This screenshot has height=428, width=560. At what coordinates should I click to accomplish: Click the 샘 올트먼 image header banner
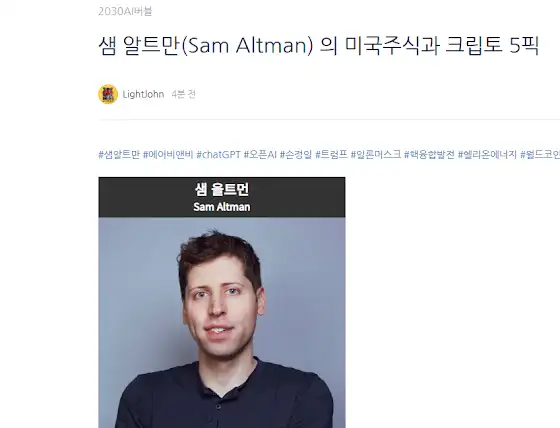[x=222, y=197]
